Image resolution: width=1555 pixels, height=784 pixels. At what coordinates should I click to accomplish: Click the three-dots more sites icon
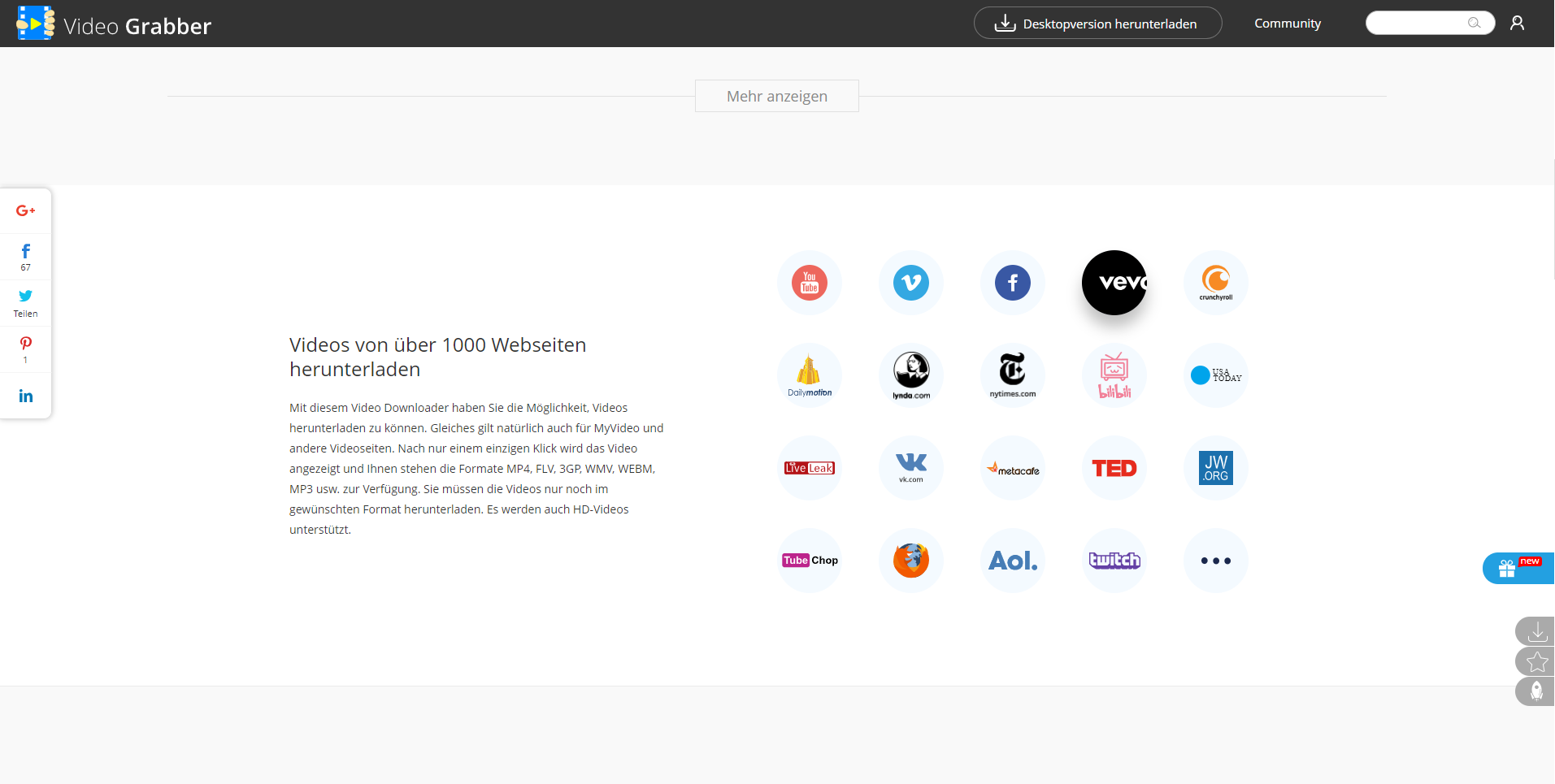1216,561
